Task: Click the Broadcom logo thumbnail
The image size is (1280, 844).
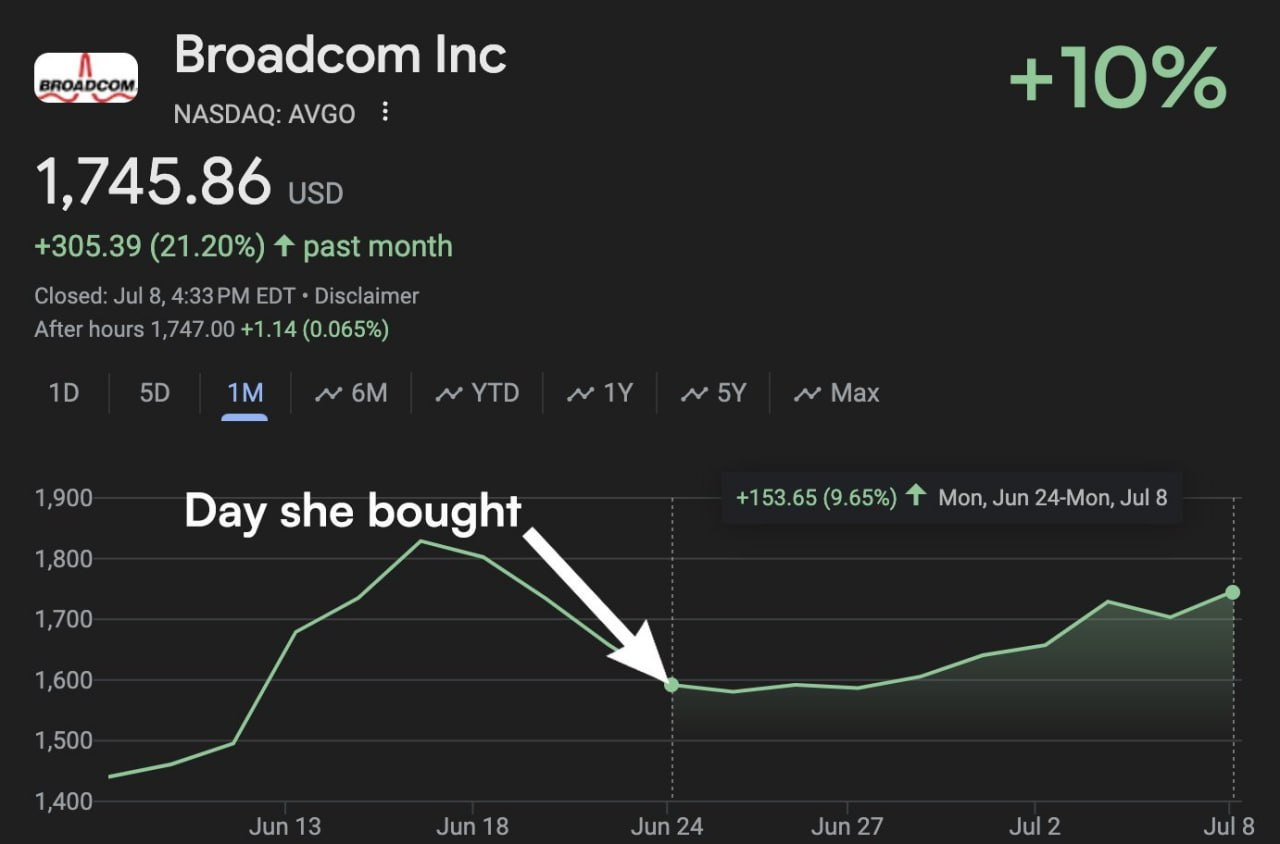Action: [86, 78]
